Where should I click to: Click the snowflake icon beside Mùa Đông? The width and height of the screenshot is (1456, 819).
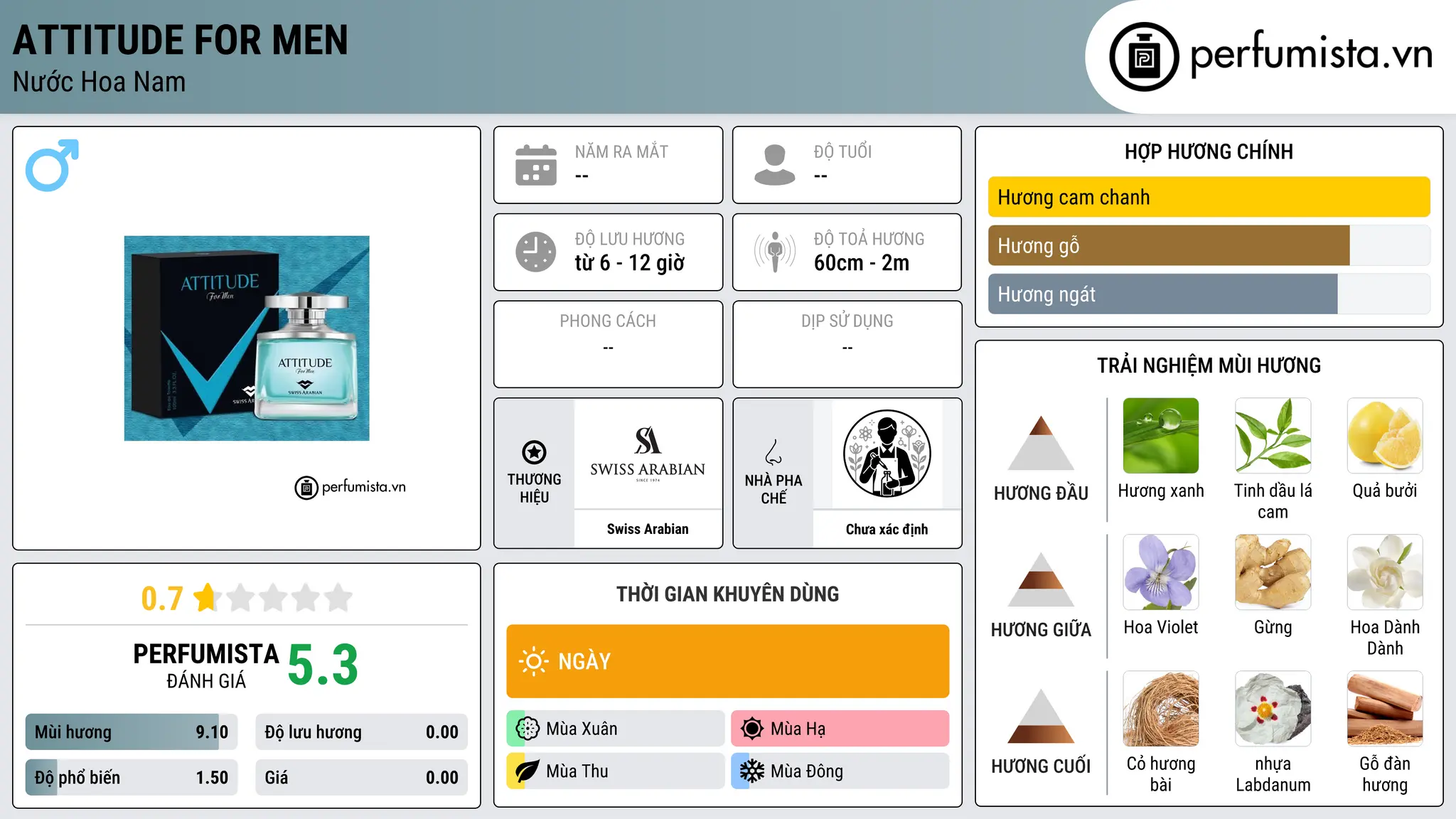752,771
